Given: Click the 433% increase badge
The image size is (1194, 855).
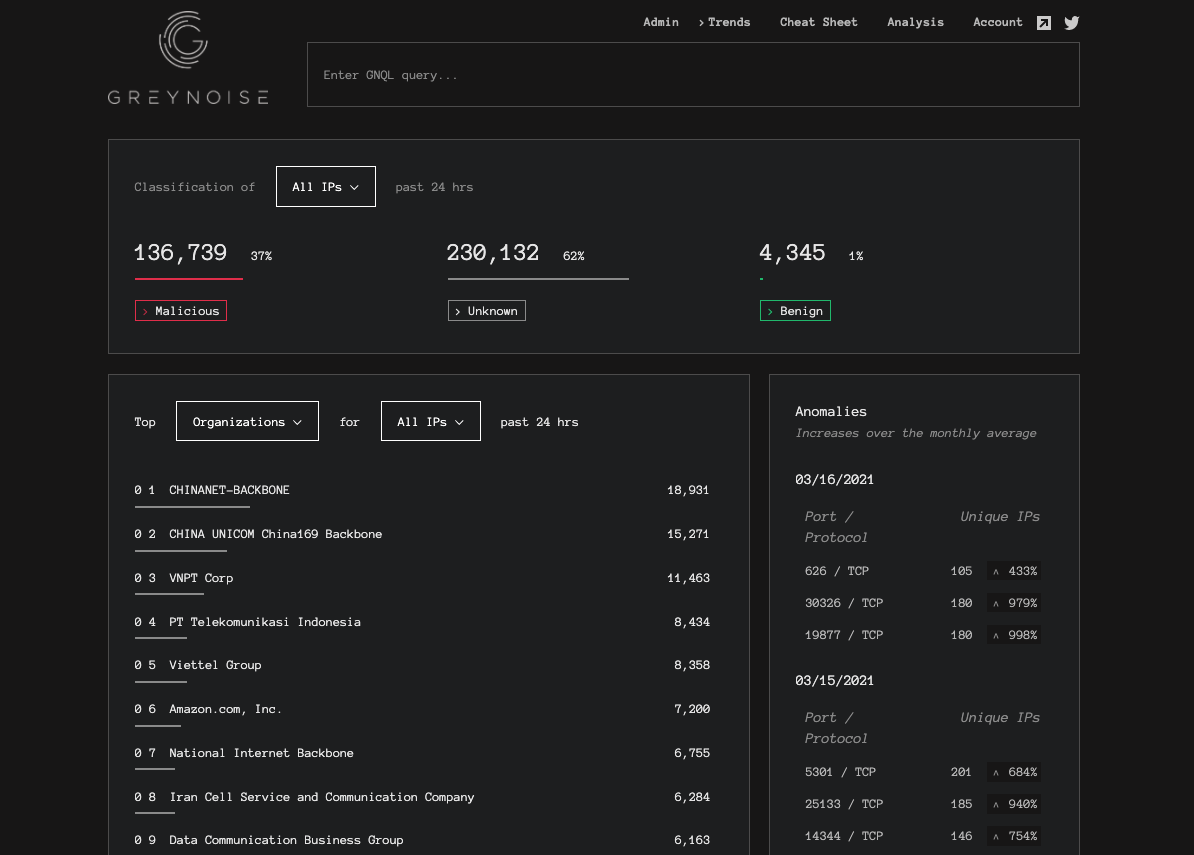Looking at the screenshot, I should (1014, 571).
